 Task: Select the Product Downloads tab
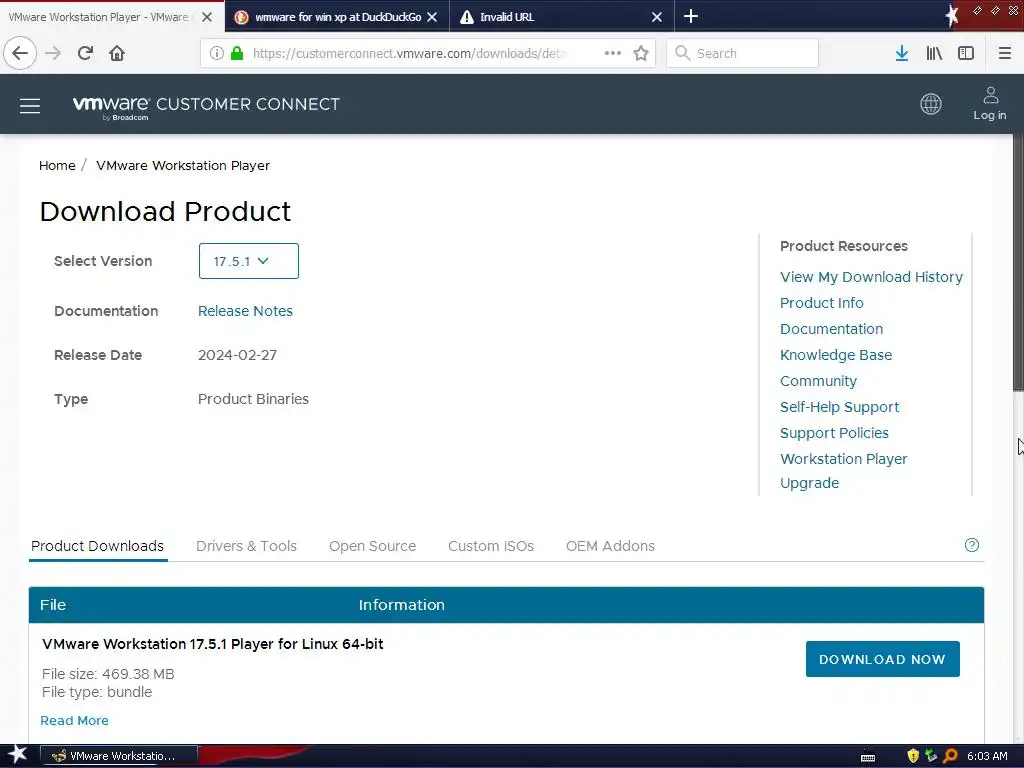(x=97, y=546)
